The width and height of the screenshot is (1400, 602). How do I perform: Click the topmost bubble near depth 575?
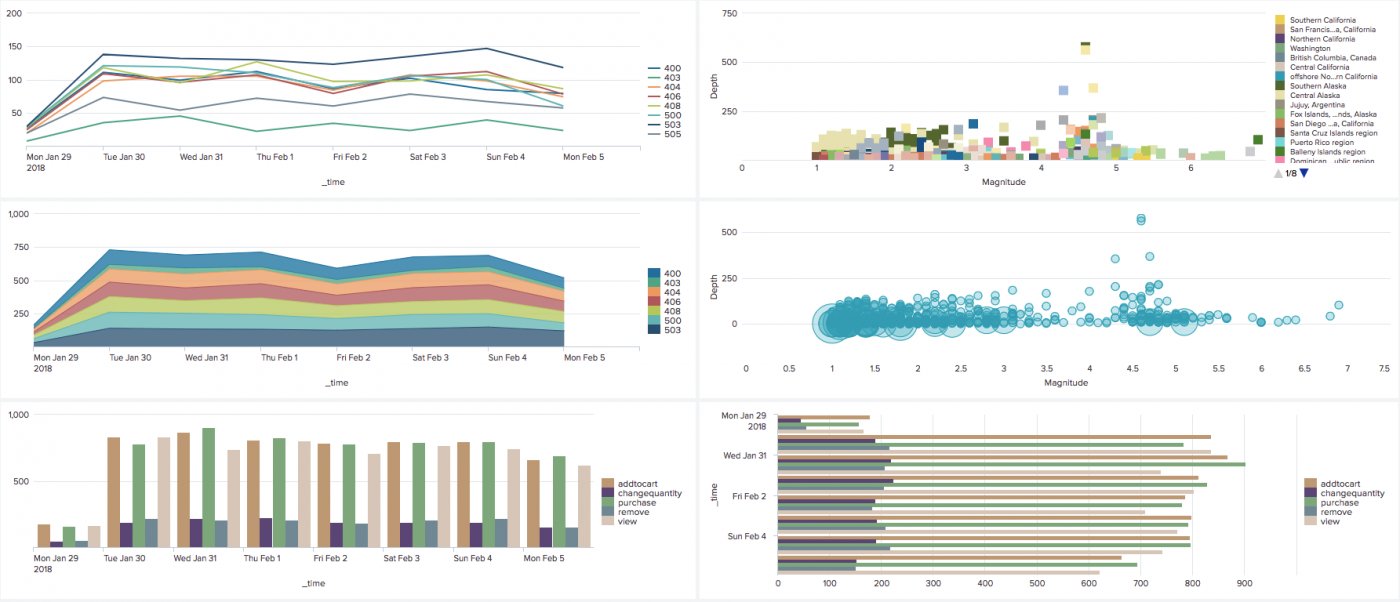coord(1141,219)
